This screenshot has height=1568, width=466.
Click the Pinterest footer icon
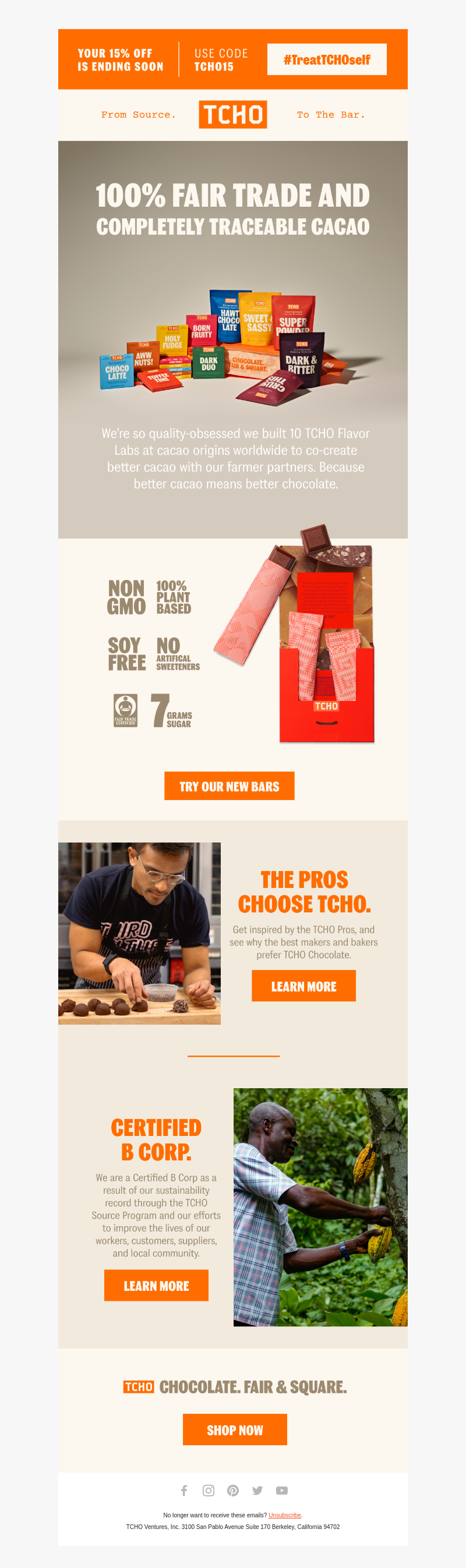pyautogui.click(x=232, y=1490)
